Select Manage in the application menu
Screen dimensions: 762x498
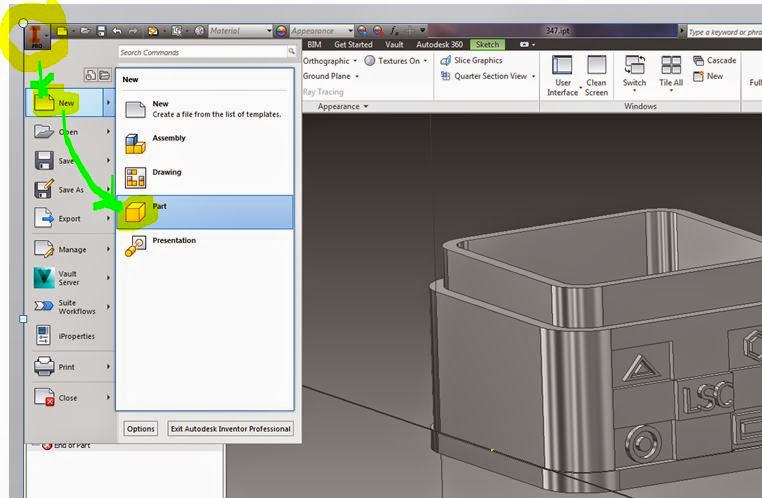click(70, 249)
